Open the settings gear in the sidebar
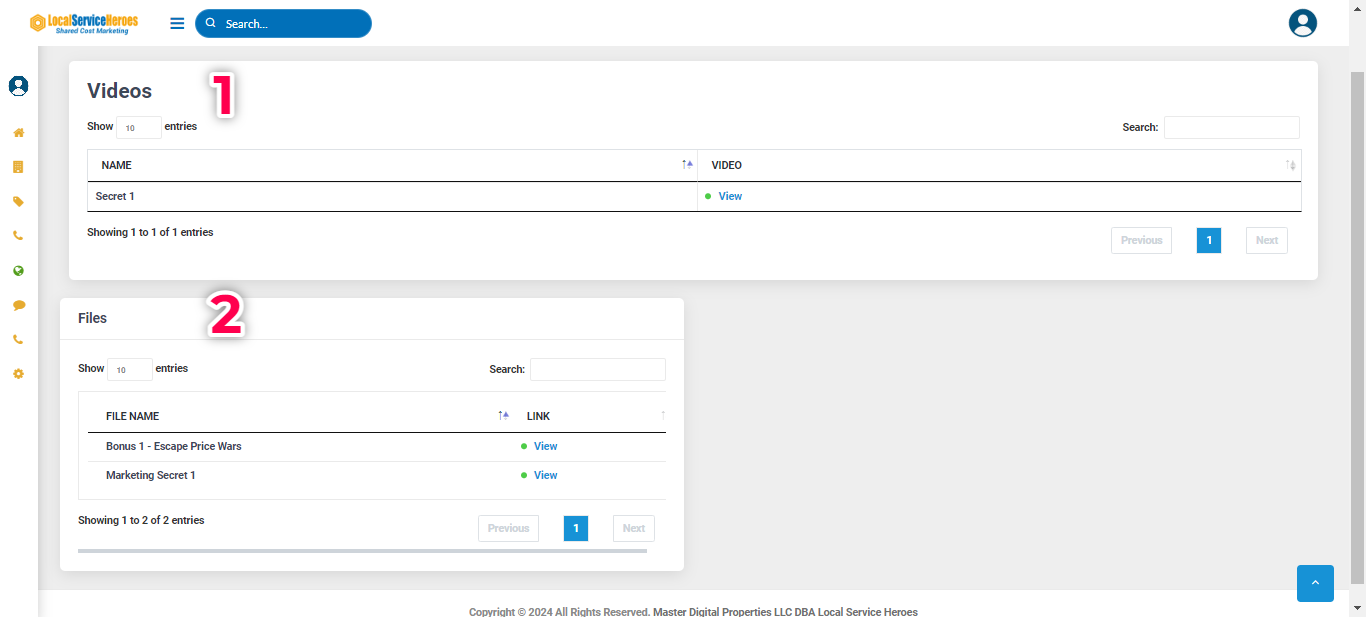The height and width of the screenshot is (617, 1366). [18, 374]
